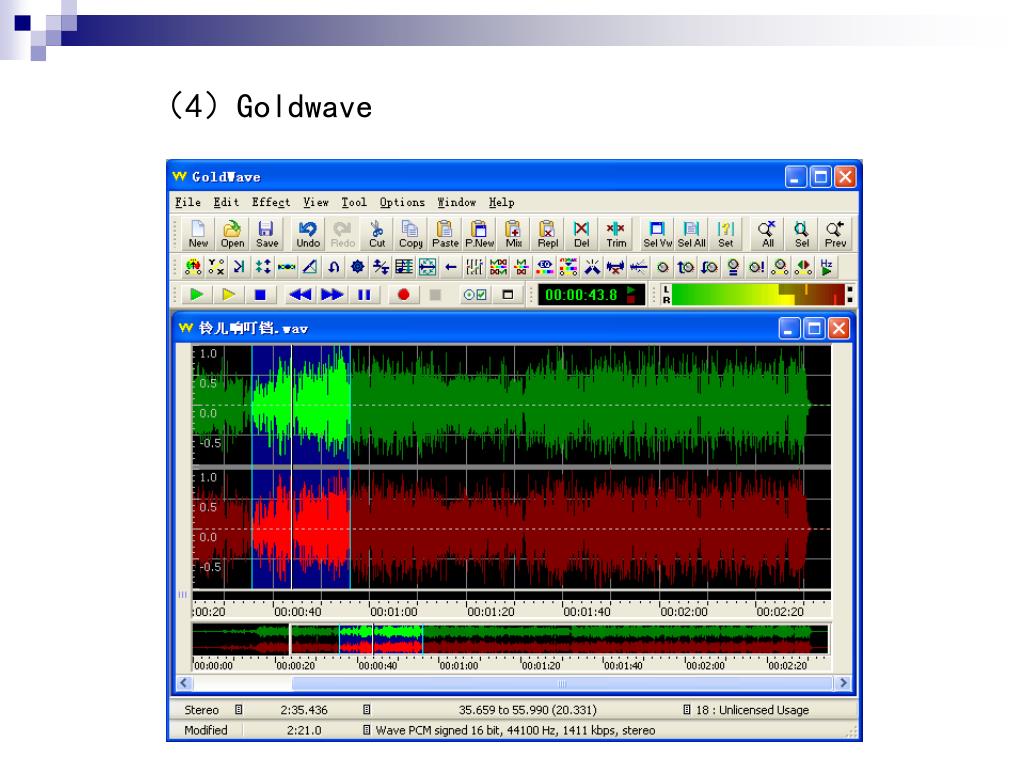Image resolution: width=1024 pixels, height=768 pixels.
Task: Click the red right channel waveform
Action: (x=511, y=529)
